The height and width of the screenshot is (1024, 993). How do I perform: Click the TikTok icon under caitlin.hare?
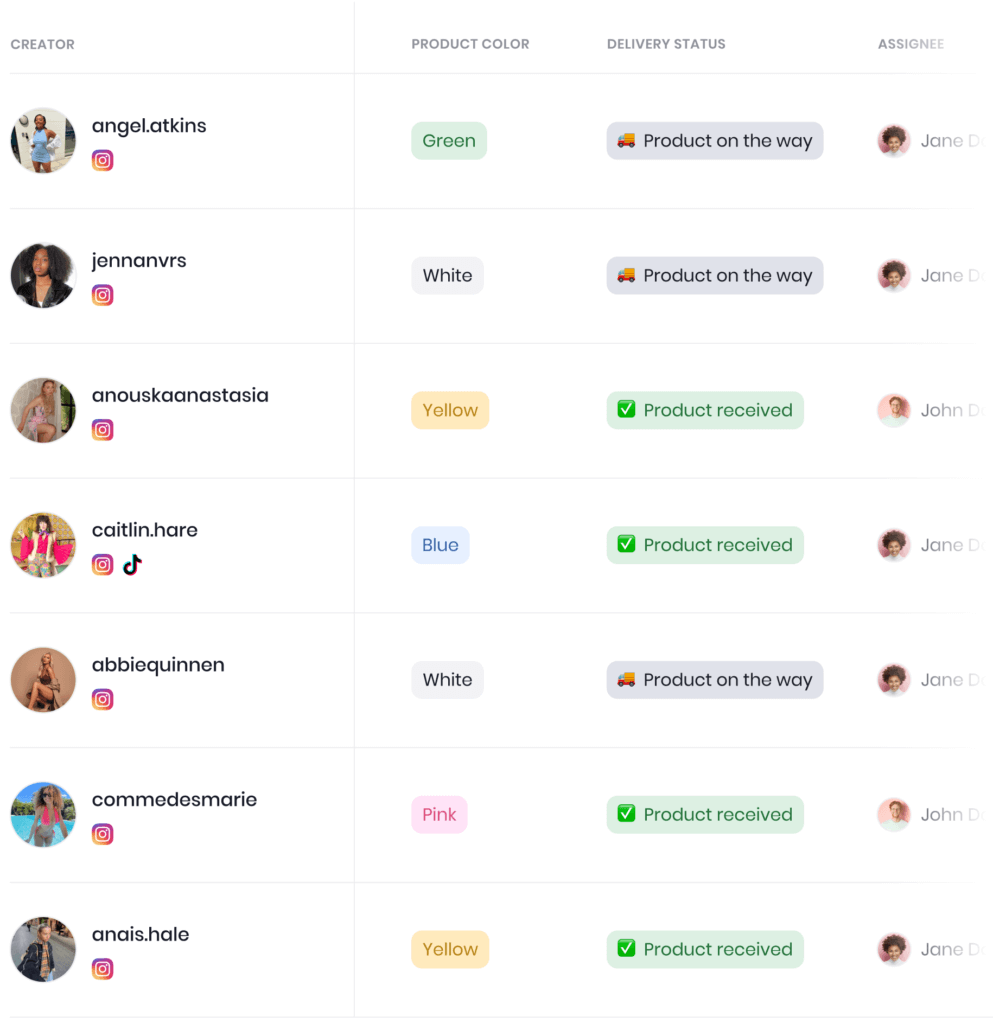coord(133,564)
